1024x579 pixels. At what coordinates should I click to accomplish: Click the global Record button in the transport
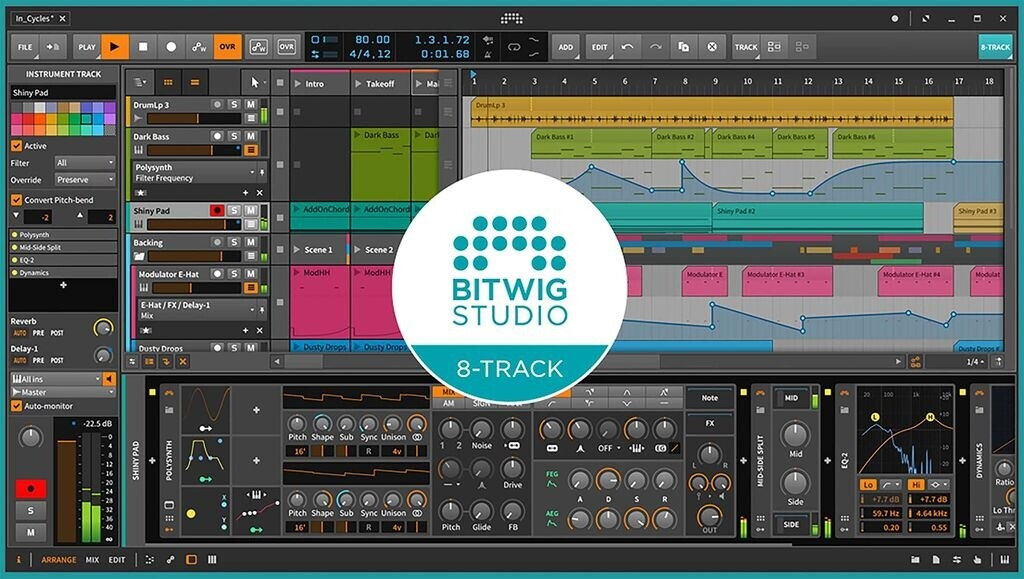point(171,46)
